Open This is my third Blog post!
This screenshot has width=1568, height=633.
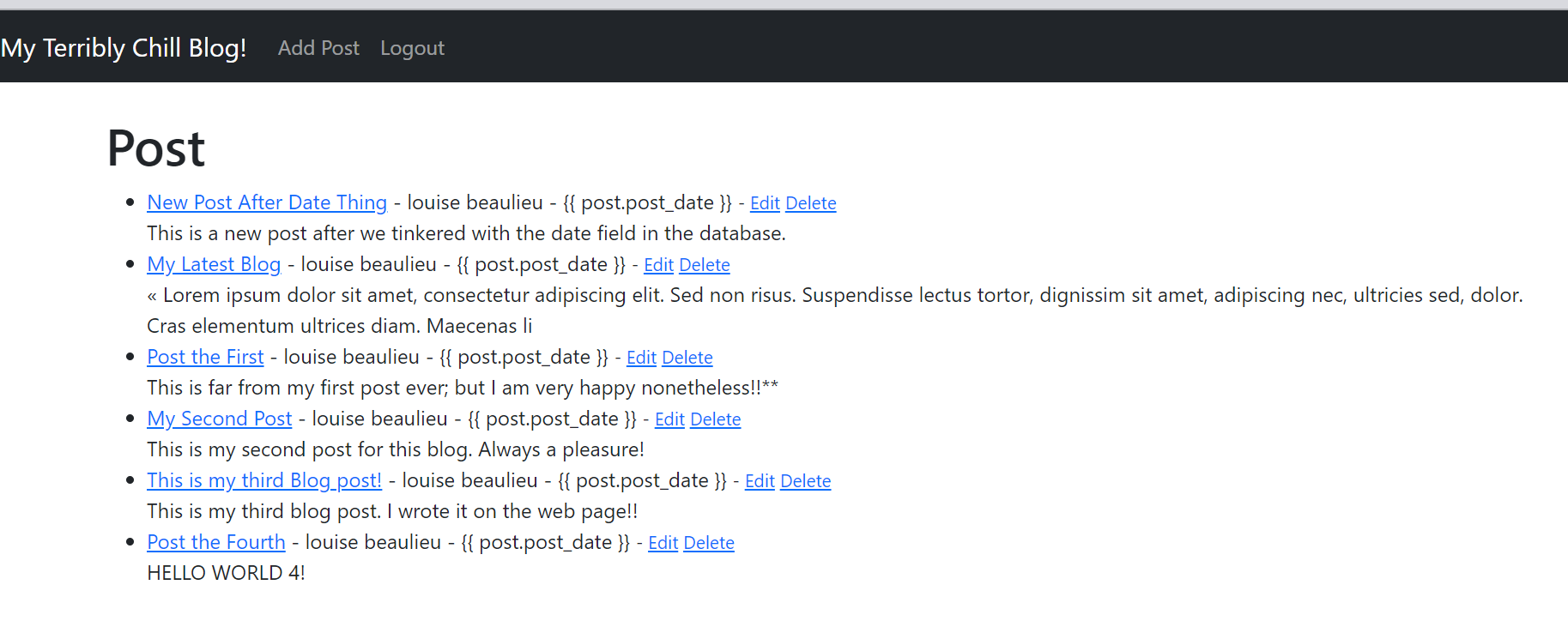coord(264,480)
